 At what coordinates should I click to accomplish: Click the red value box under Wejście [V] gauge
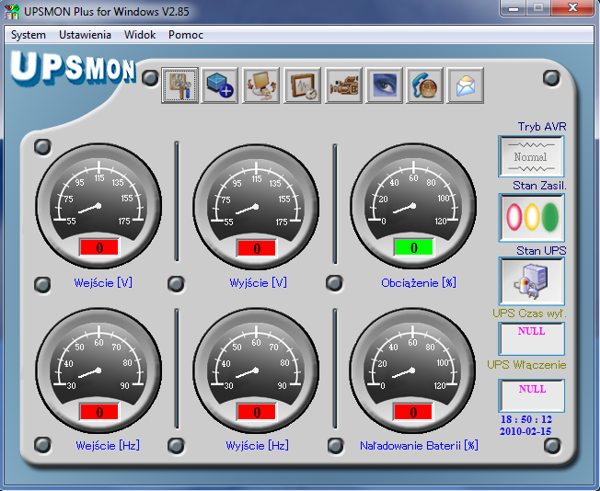(99, 248)
